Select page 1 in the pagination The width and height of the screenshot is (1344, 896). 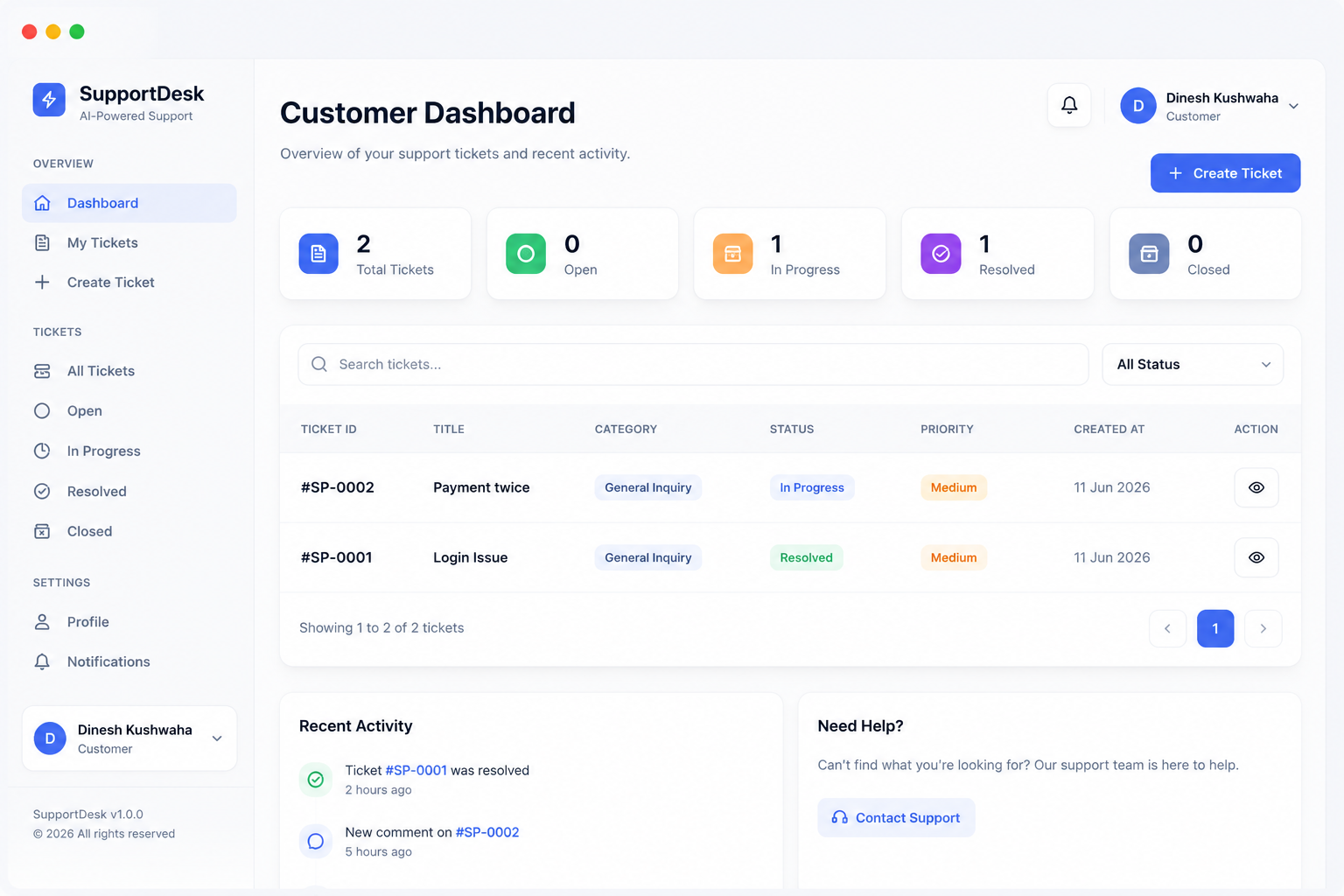(x=1215, y=628)
